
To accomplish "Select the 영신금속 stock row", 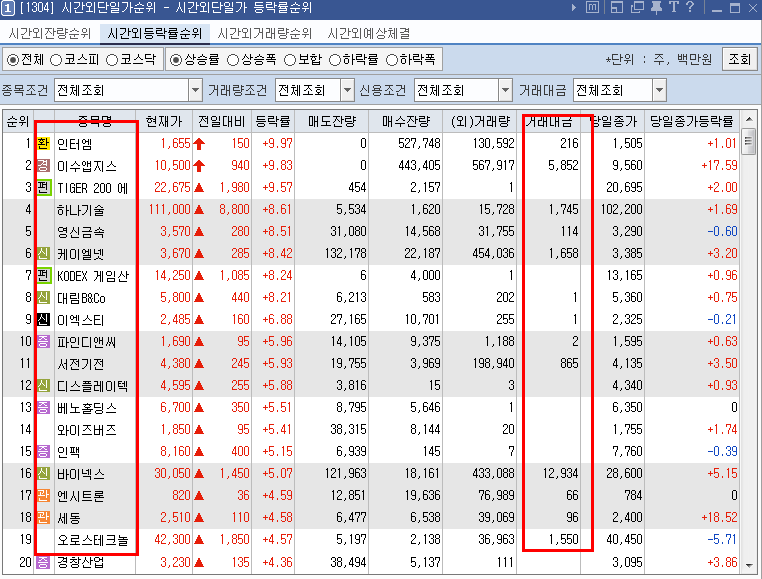I will [x=372, y=231].
